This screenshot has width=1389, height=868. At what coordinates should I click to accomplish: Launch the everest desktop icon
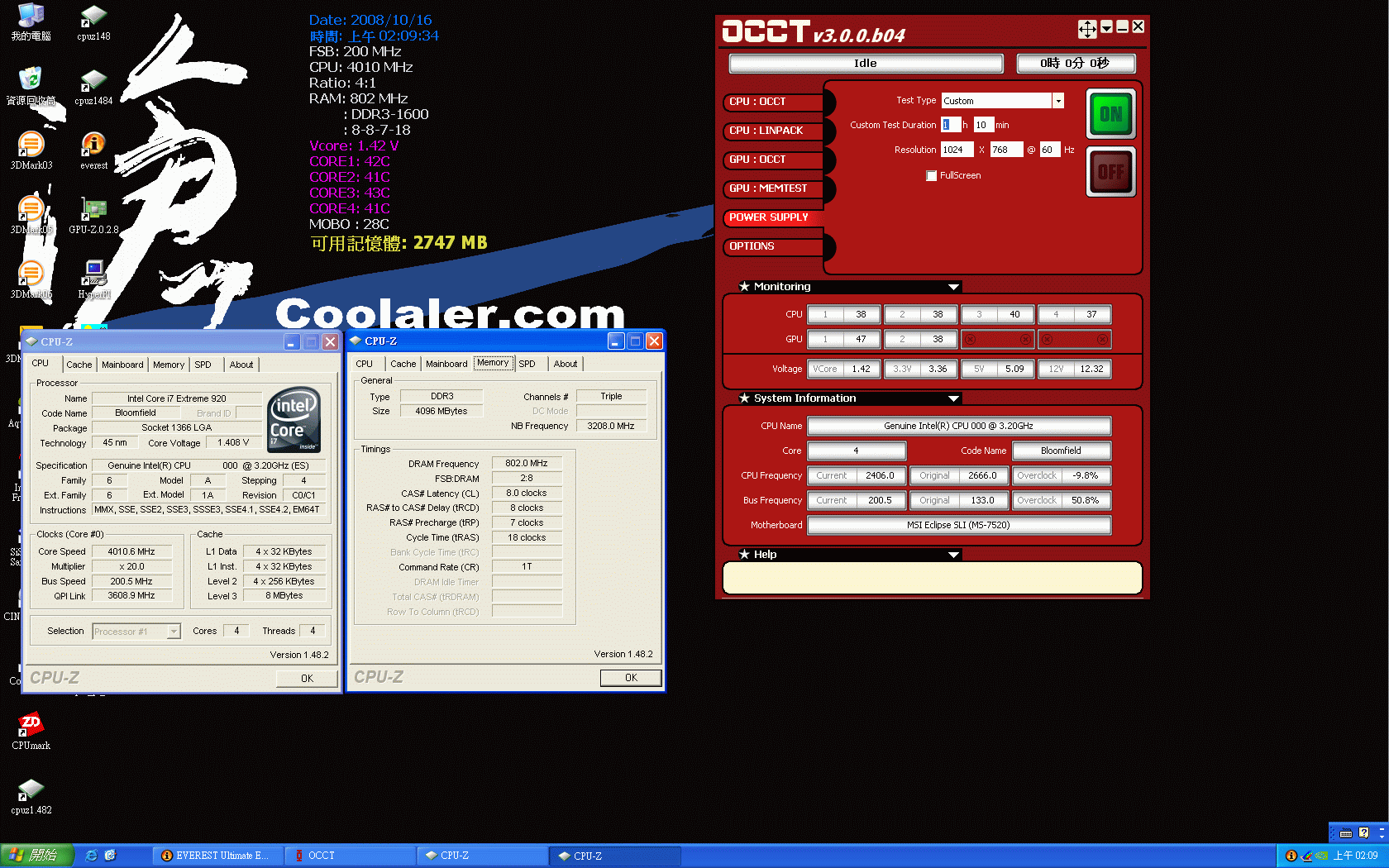[x=93, y=151]
